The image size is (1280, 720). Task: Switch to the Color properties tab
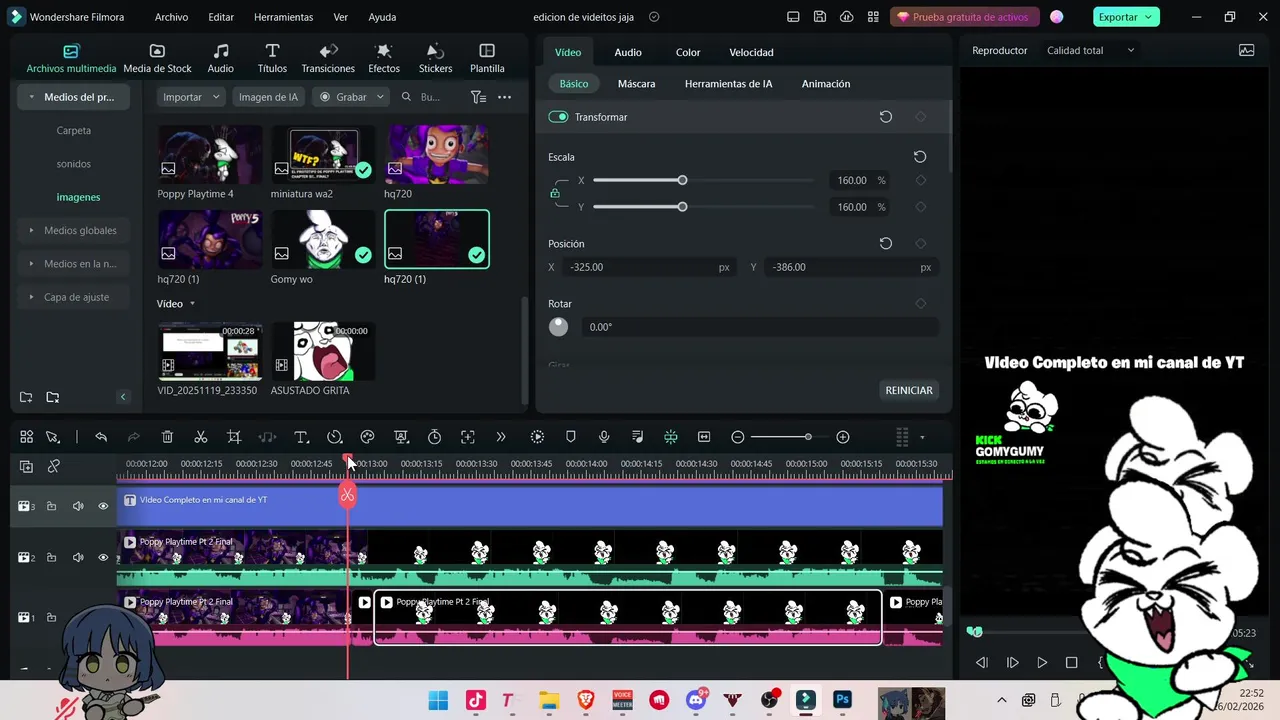click(688, 52)
